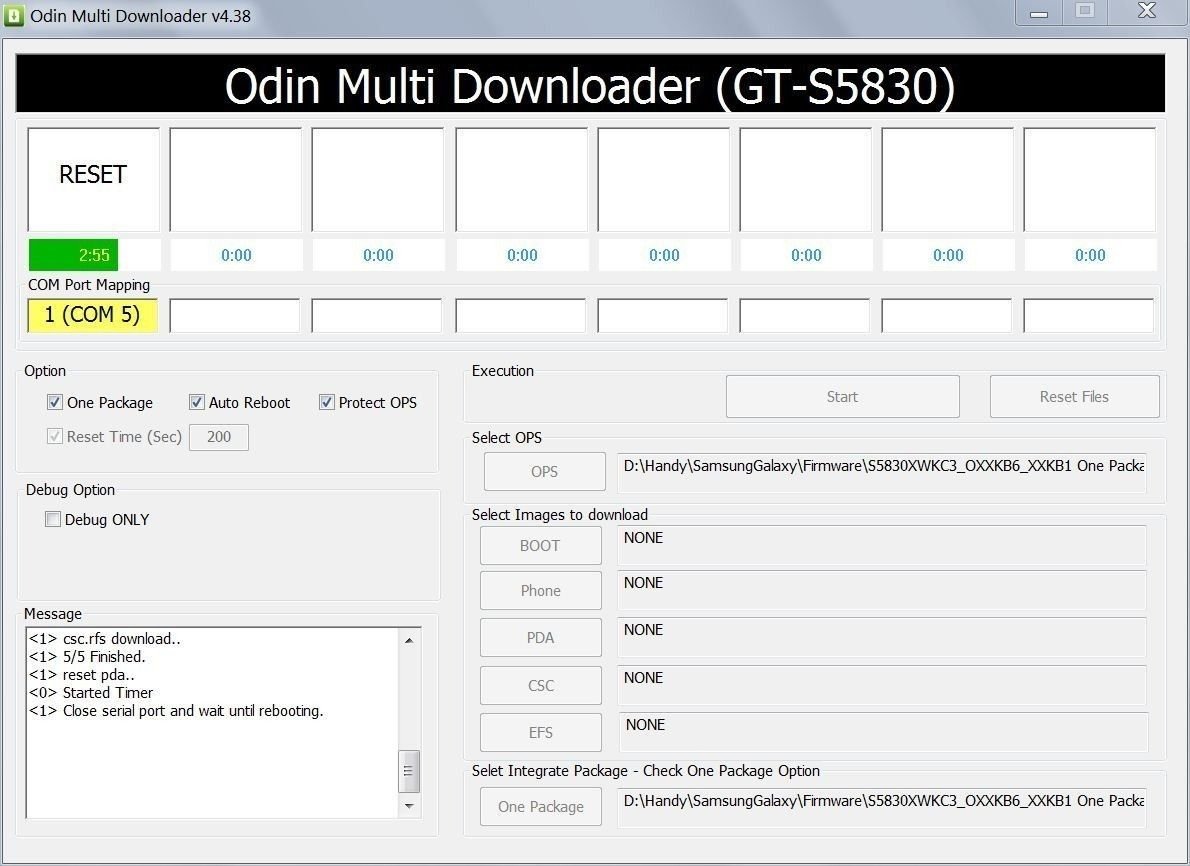This screenshot has height=866, width=1190.
Task: Click the 'reset pda..' message line
Action: tap(82, 675)
